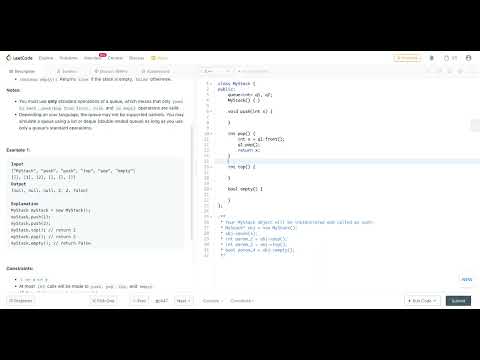Click the side tab at editor right edge

pos(475,125)
